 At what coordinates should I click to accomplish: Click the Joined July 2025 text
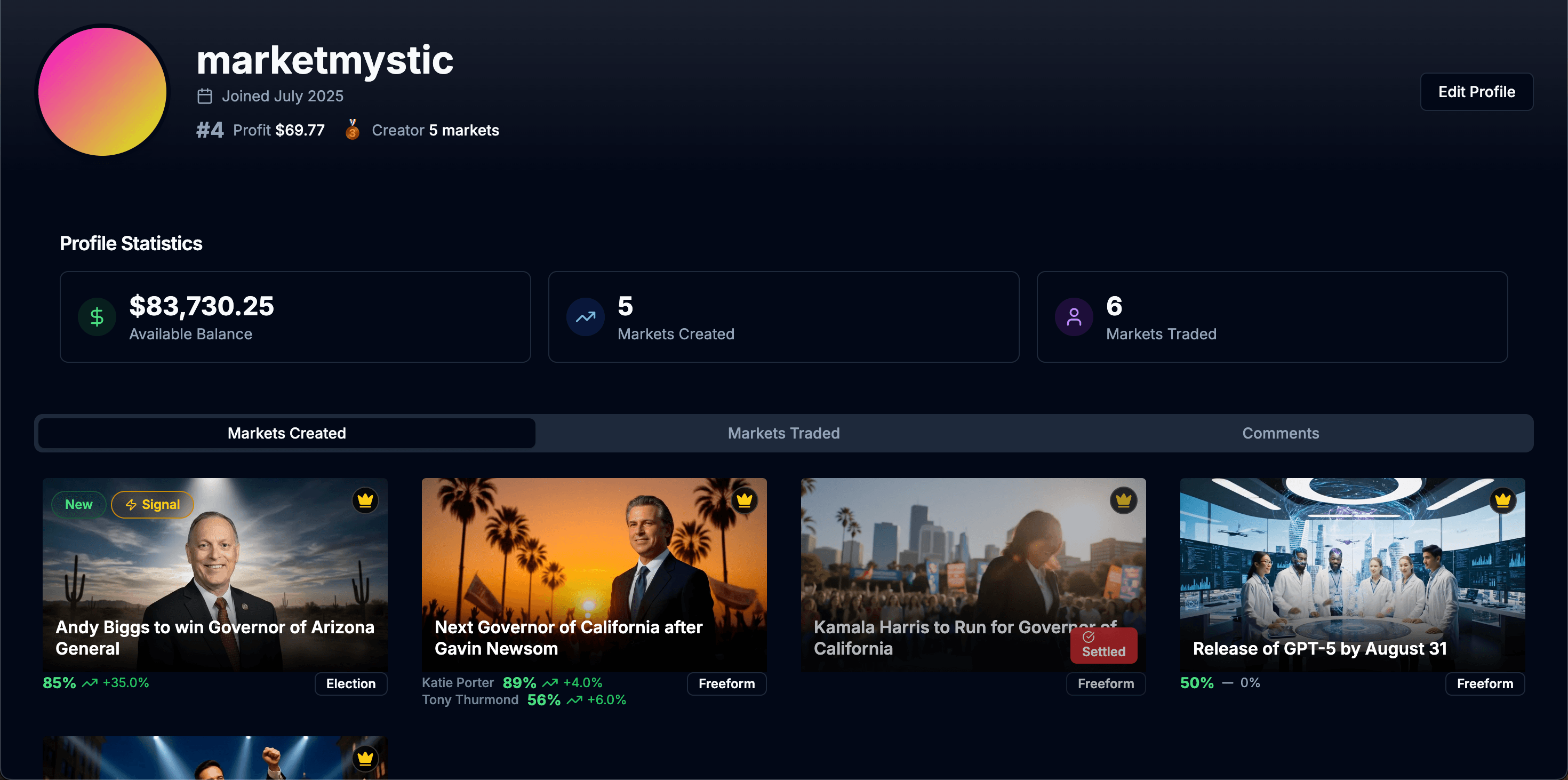283,96
